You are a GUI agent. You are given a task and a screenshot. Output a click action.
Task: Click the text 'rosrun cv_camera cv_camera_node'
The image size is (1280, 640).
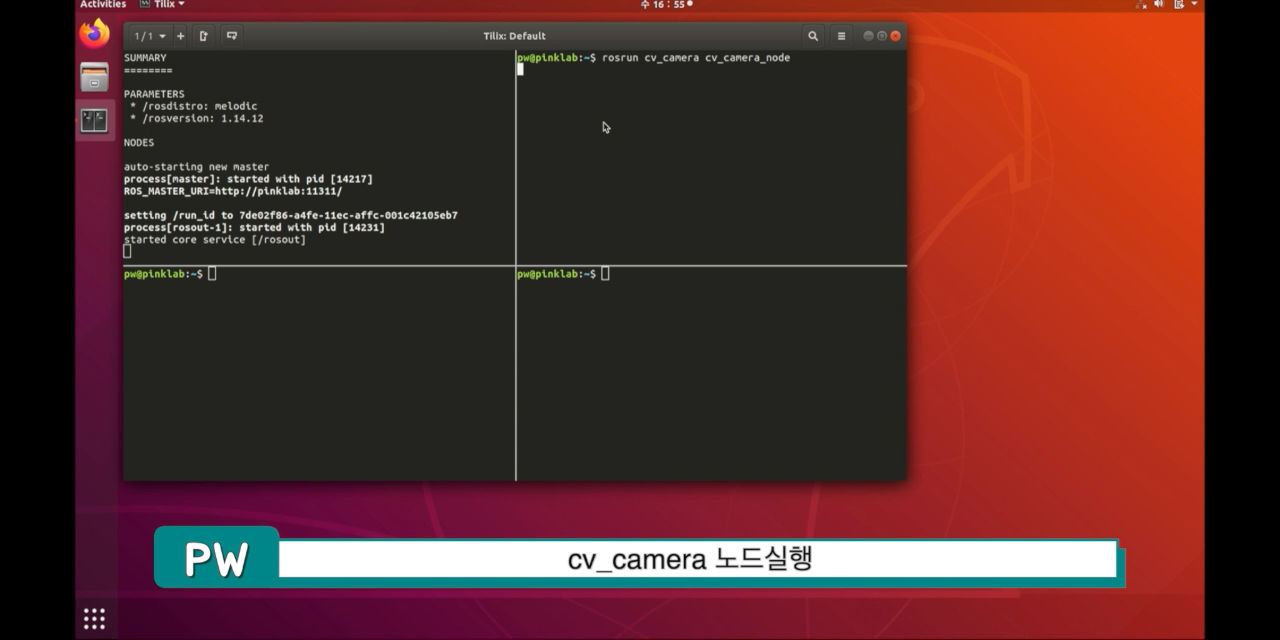(x=696, y=58)
